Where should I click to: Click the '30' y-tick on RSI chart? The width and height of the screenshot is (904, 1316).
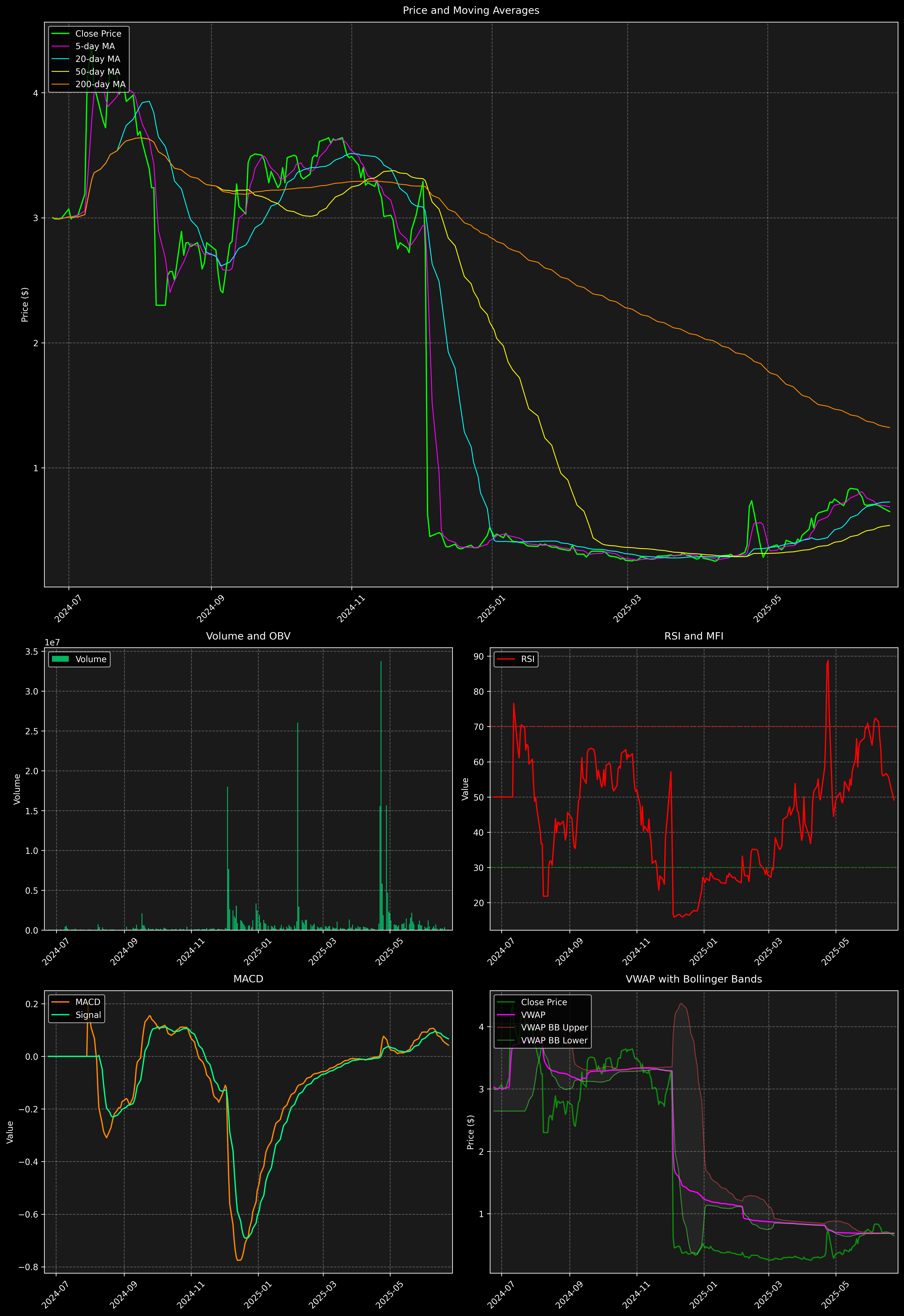tap(479, 867)
